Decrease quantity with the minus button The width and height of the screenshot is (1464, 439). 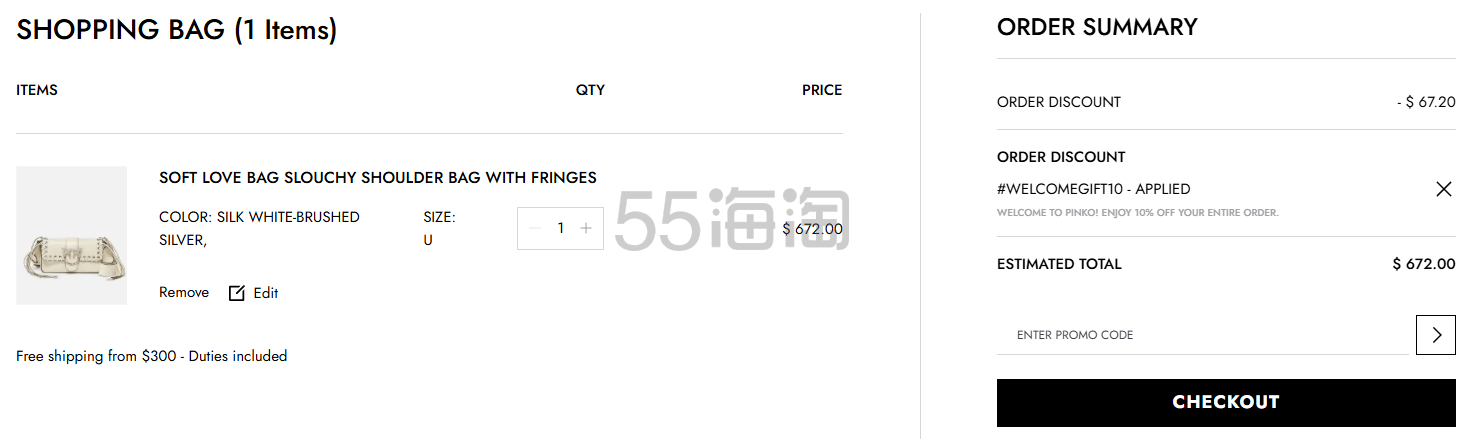[x=535, y=228]
